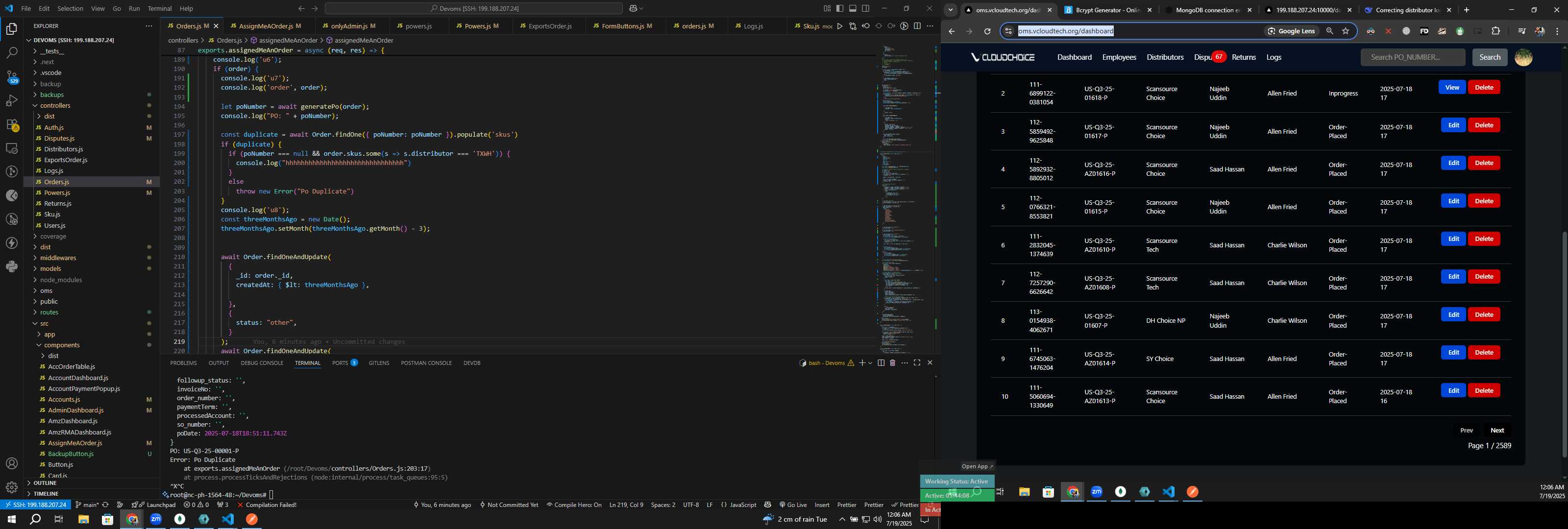1568x529 pixels.
Task: Click Google Lens in the address bar
Action: click(1291, 31)
